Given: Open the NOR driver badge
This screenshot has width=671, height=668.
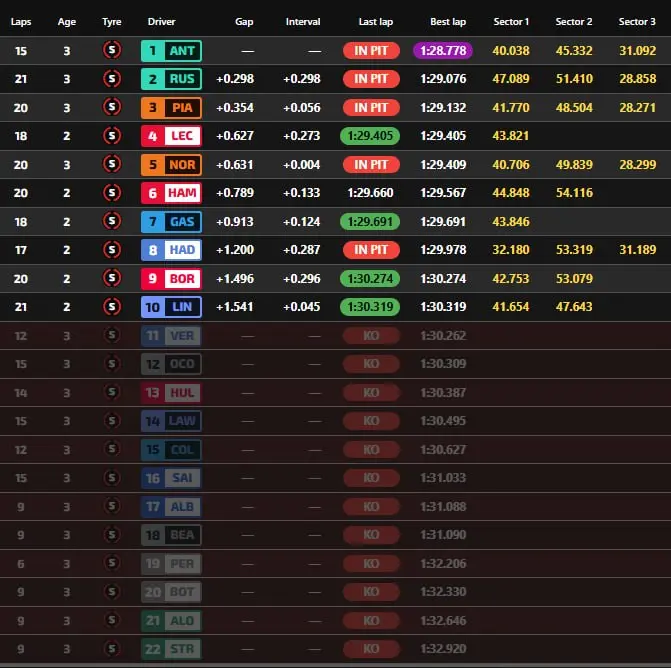Looking at the screenshot, I should pyautogui.click(x=171, y=164).
